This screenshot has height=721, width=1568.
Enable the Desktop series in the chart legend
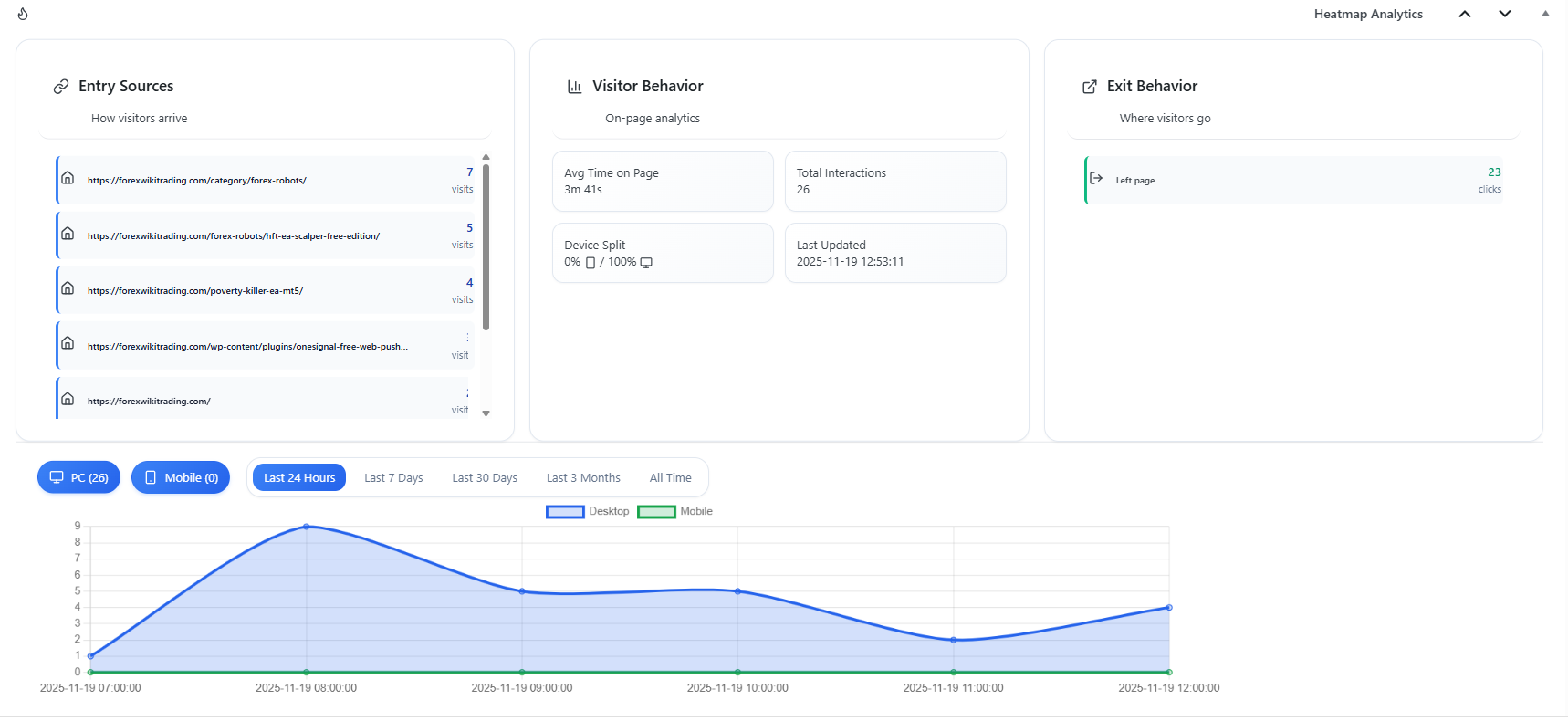[x=564, y=511]
